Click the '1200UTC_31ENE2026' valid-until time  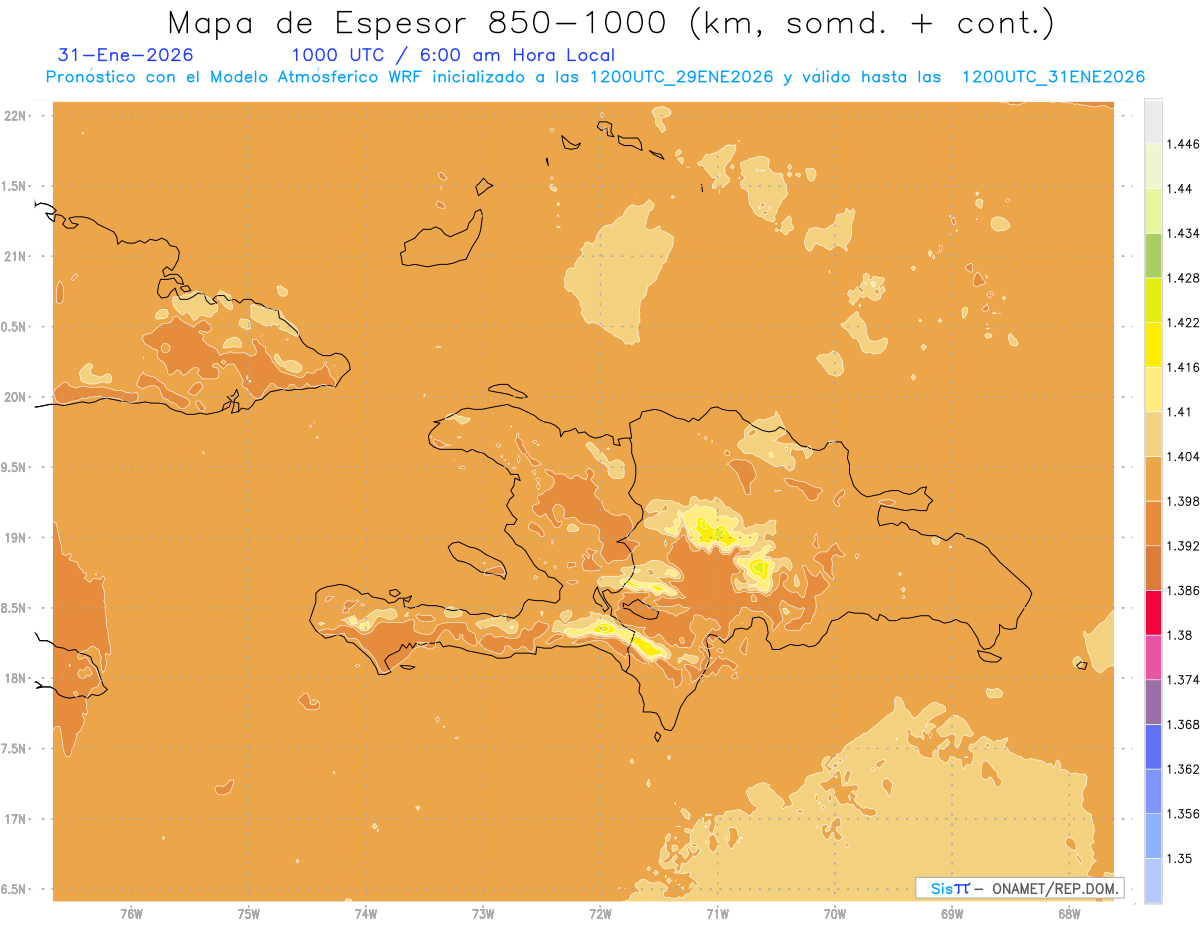1053,77
